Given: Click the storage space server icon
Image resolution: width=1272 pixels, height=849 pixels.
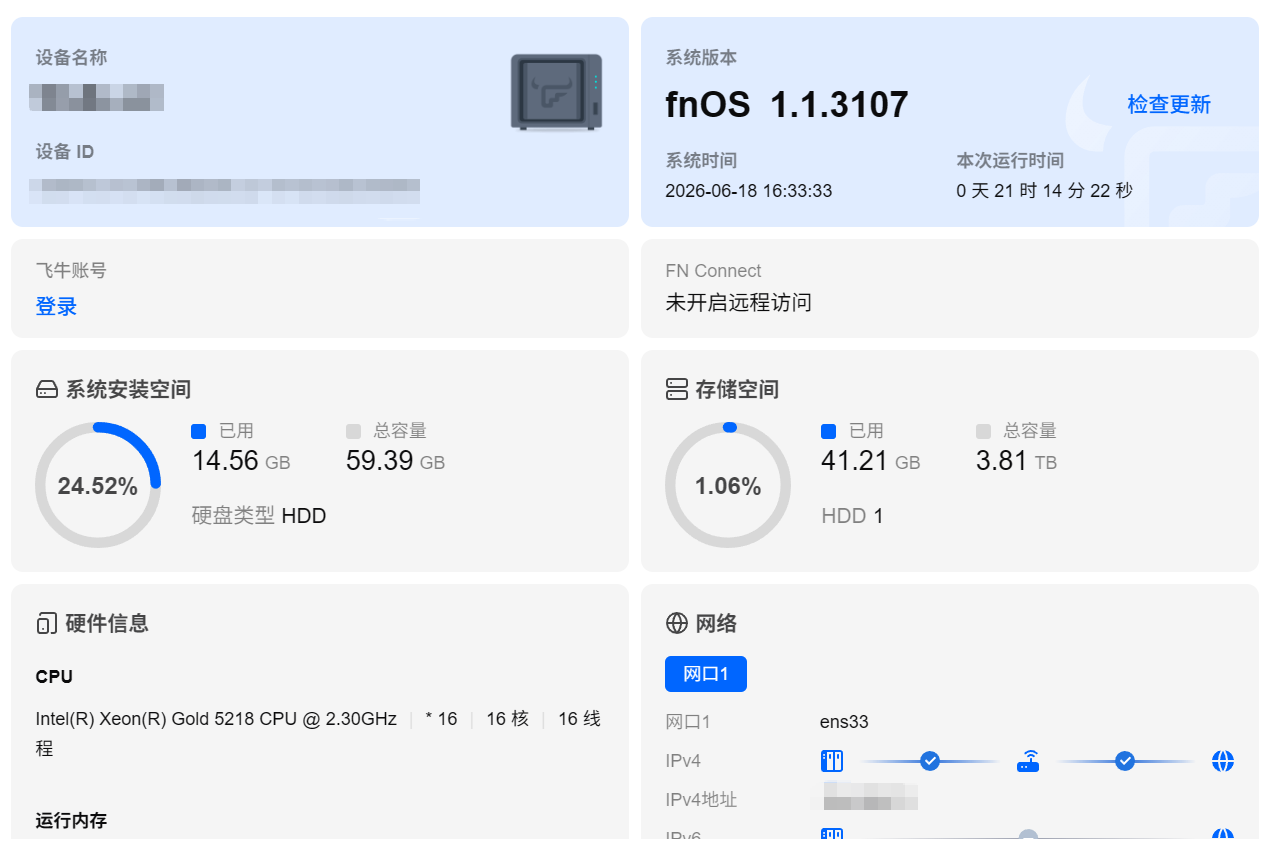Looking at the screenshot, I should 677,389.
